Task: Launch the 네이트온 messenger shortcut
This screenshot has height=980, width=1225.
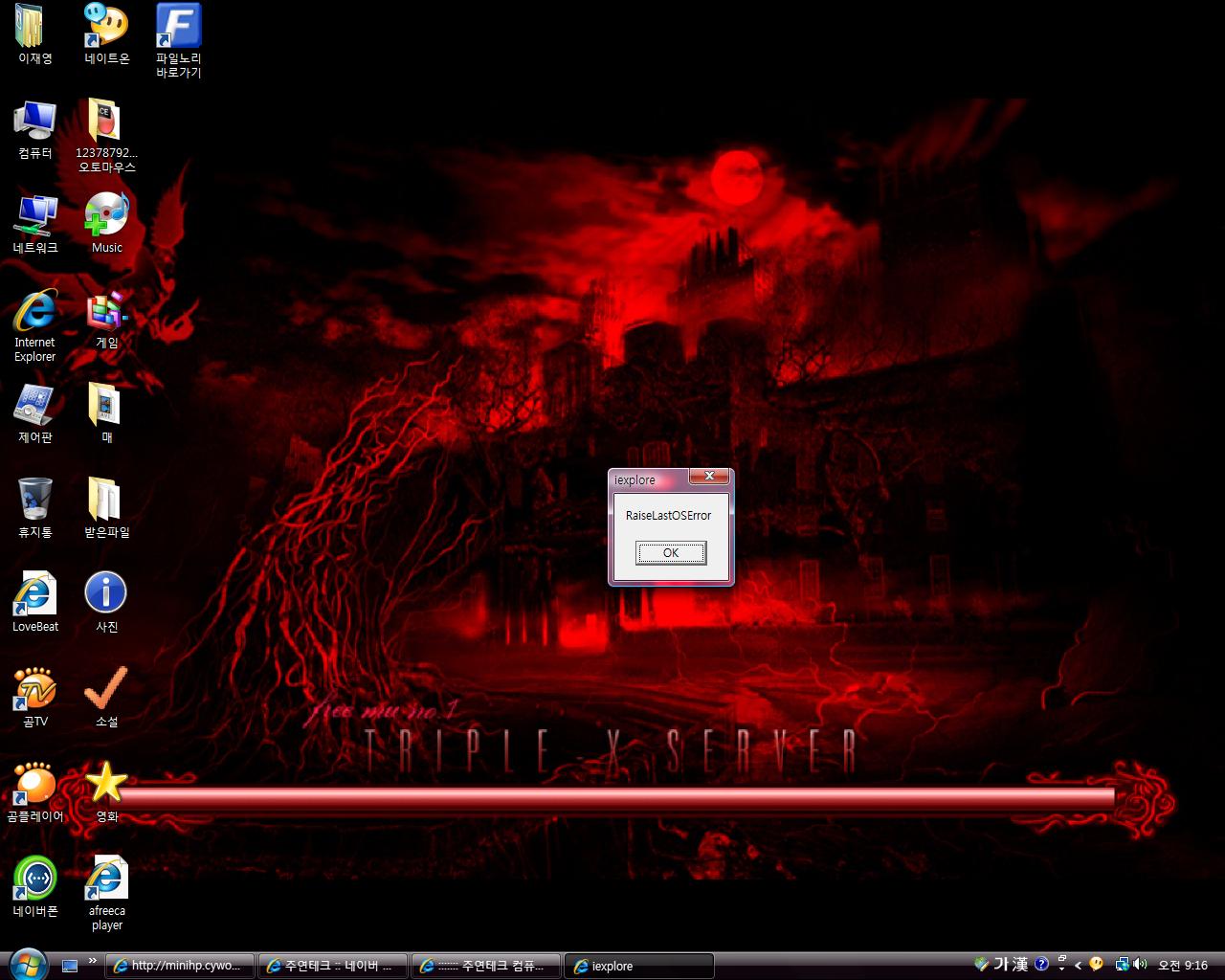Action: point(106,33)
